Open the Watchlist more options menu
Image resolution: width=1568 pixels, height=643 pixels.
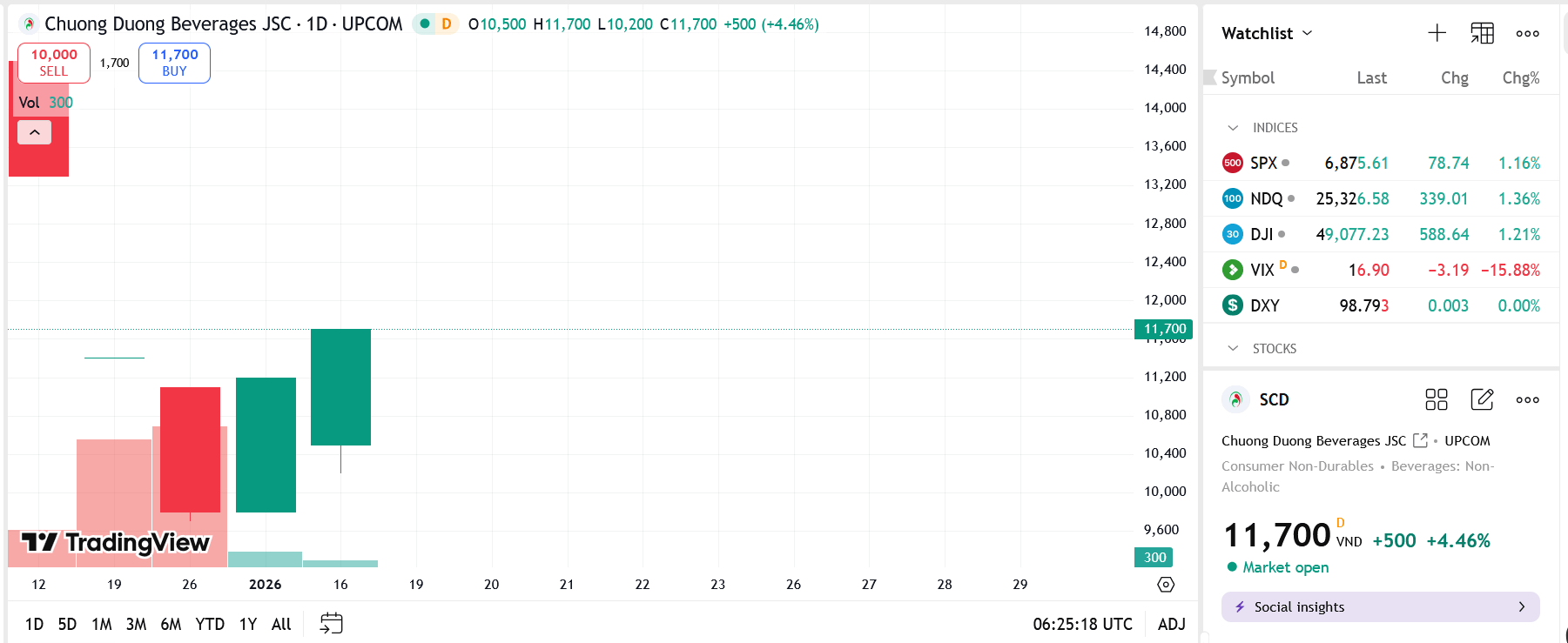pyautogui.click(x=1527, y=33)
